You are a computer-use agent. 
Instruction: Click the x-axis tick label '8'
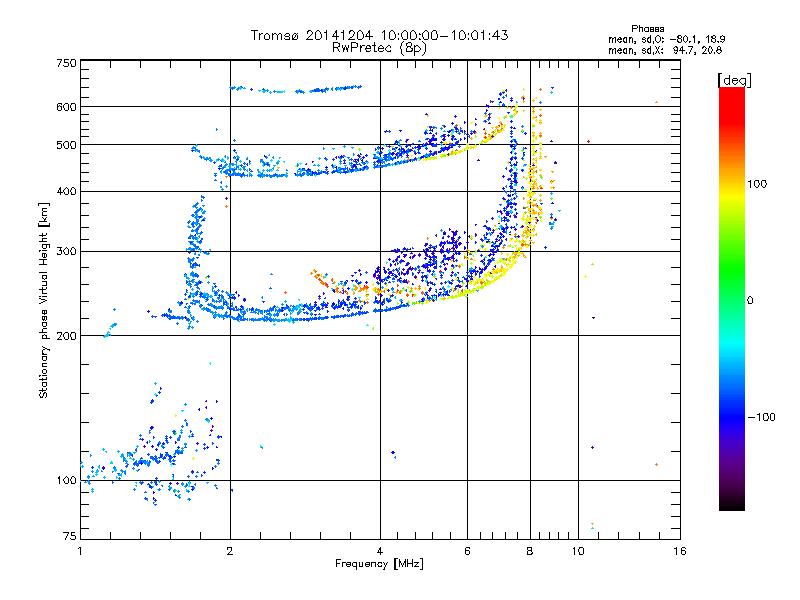click(530, 551)
